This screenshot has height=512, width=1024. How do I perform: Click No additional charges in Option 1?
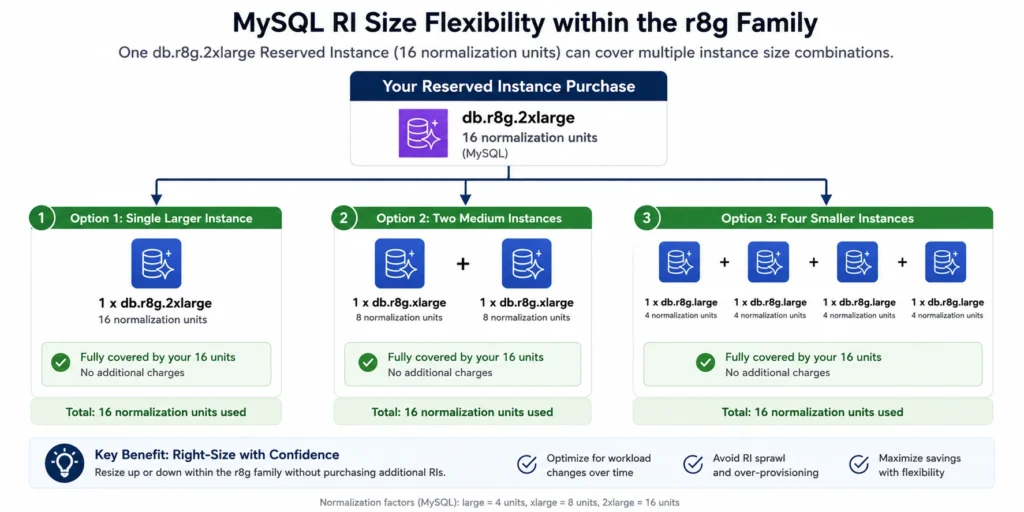tap(133, 372)
